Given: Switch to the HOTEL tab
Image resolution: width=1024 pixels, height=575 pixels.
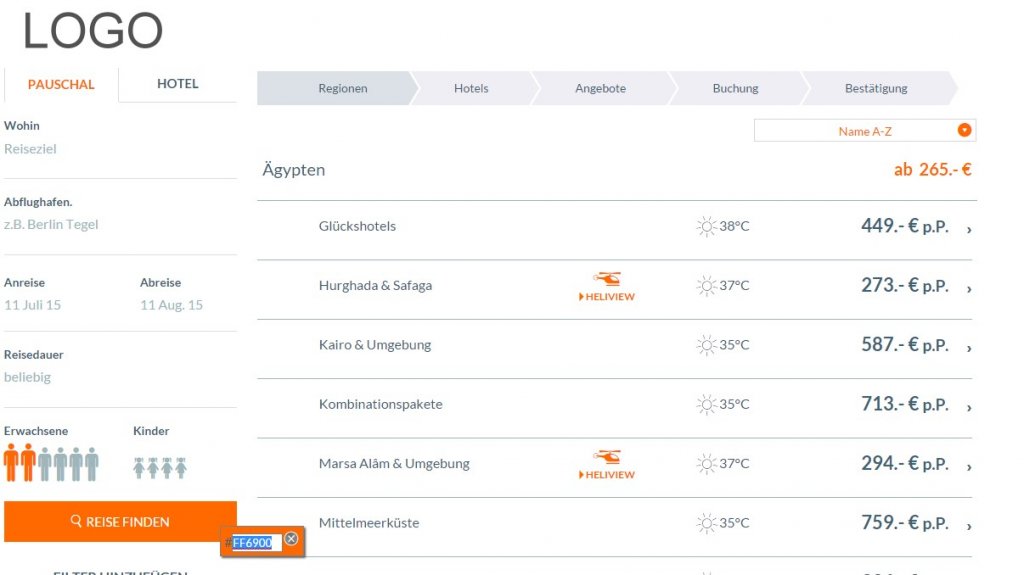Looking at the screenshot, I should click(177, 84).
